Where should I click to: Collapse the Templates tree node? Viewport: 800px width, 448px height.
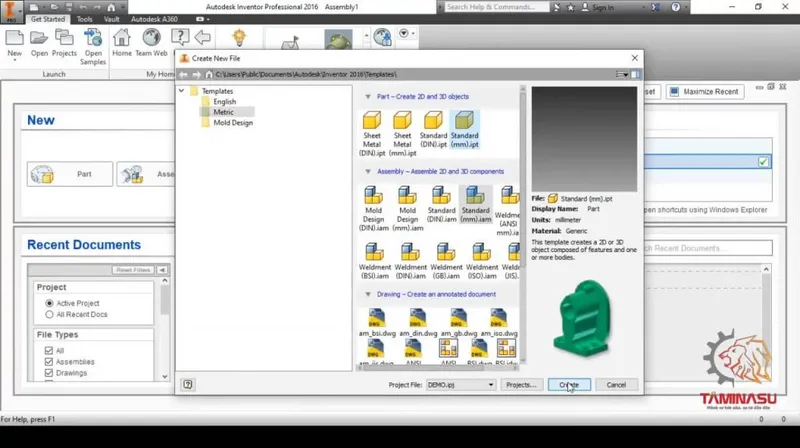click(182, 91)
